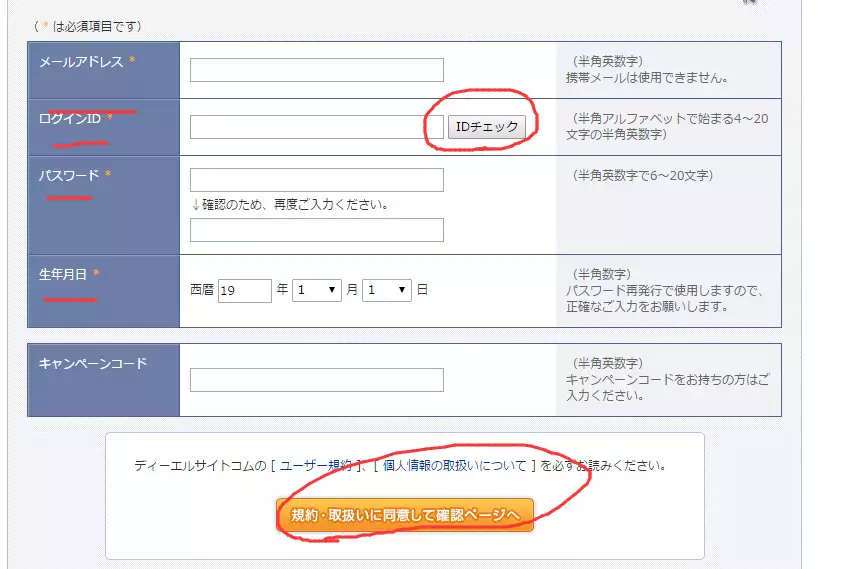This screenshot has height=569, width=864.
Task: Open the birth month (月) dropdown
Action: [x=317, y=290]
